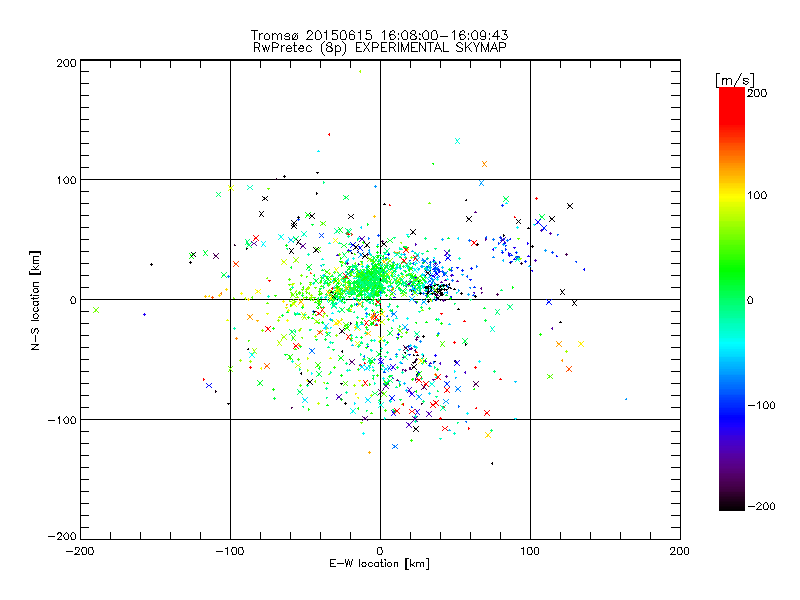Click the cyan X marker in the upper right quadrant
The height and width of the screenshot is (600, 800).
(x=457, y=141)
